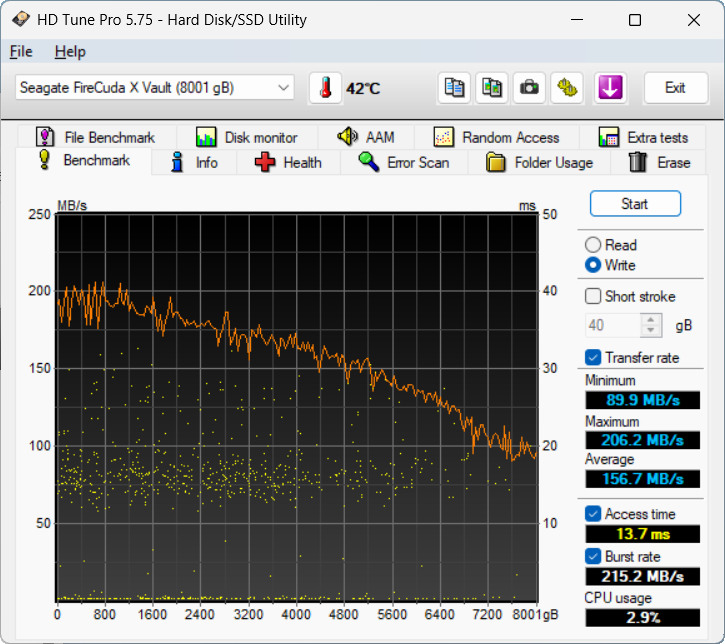This screenshot has height=644, width=725.
Task: Increase short stroke value with up arrow
Action: tap(651, 319)
